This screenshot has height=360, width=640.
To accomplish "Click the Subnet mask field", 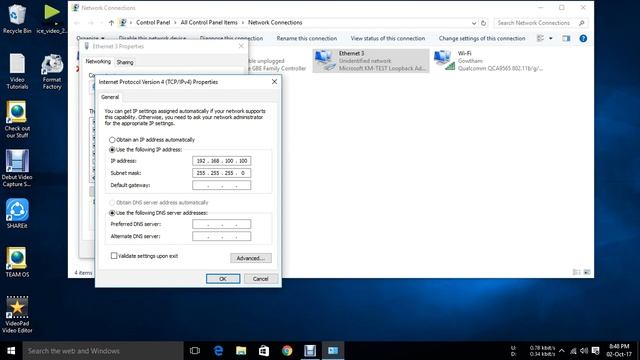I will point(222,173).
